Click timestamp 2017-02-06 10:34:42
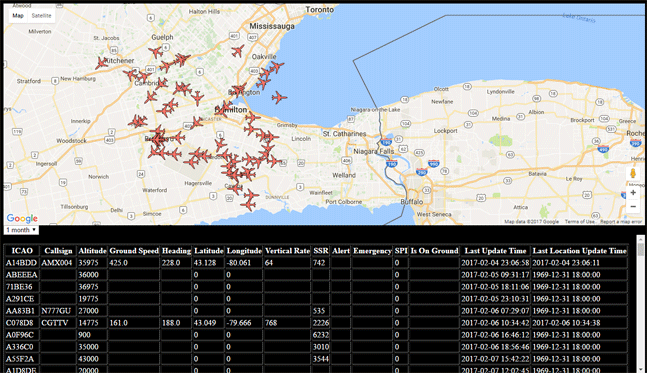This screenshot has height=373, width=647. point(495,323)
